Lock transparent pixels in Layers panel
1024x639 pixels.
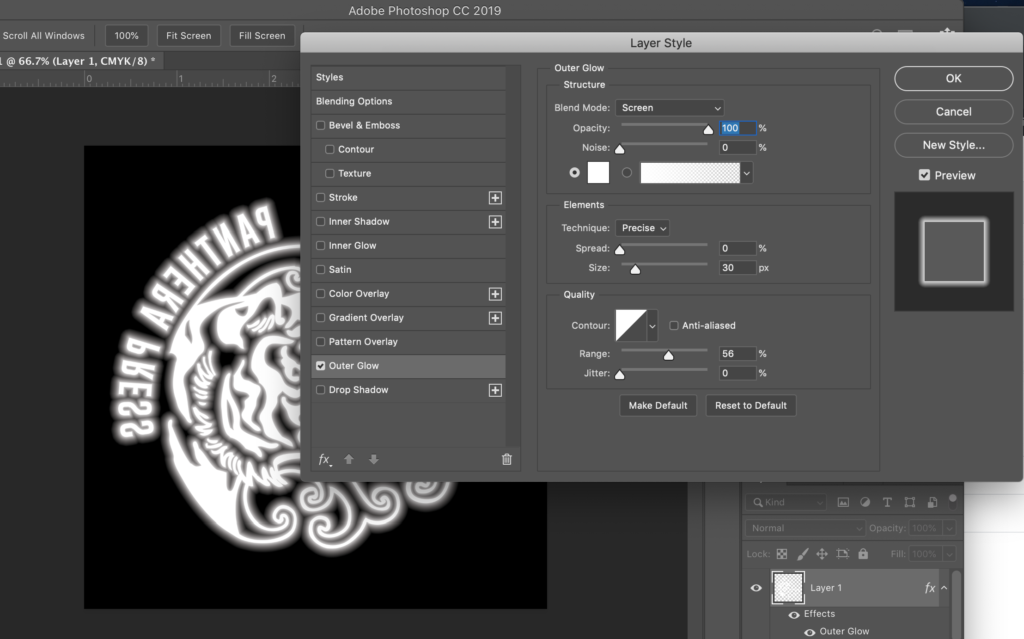[x=782, y=554]
